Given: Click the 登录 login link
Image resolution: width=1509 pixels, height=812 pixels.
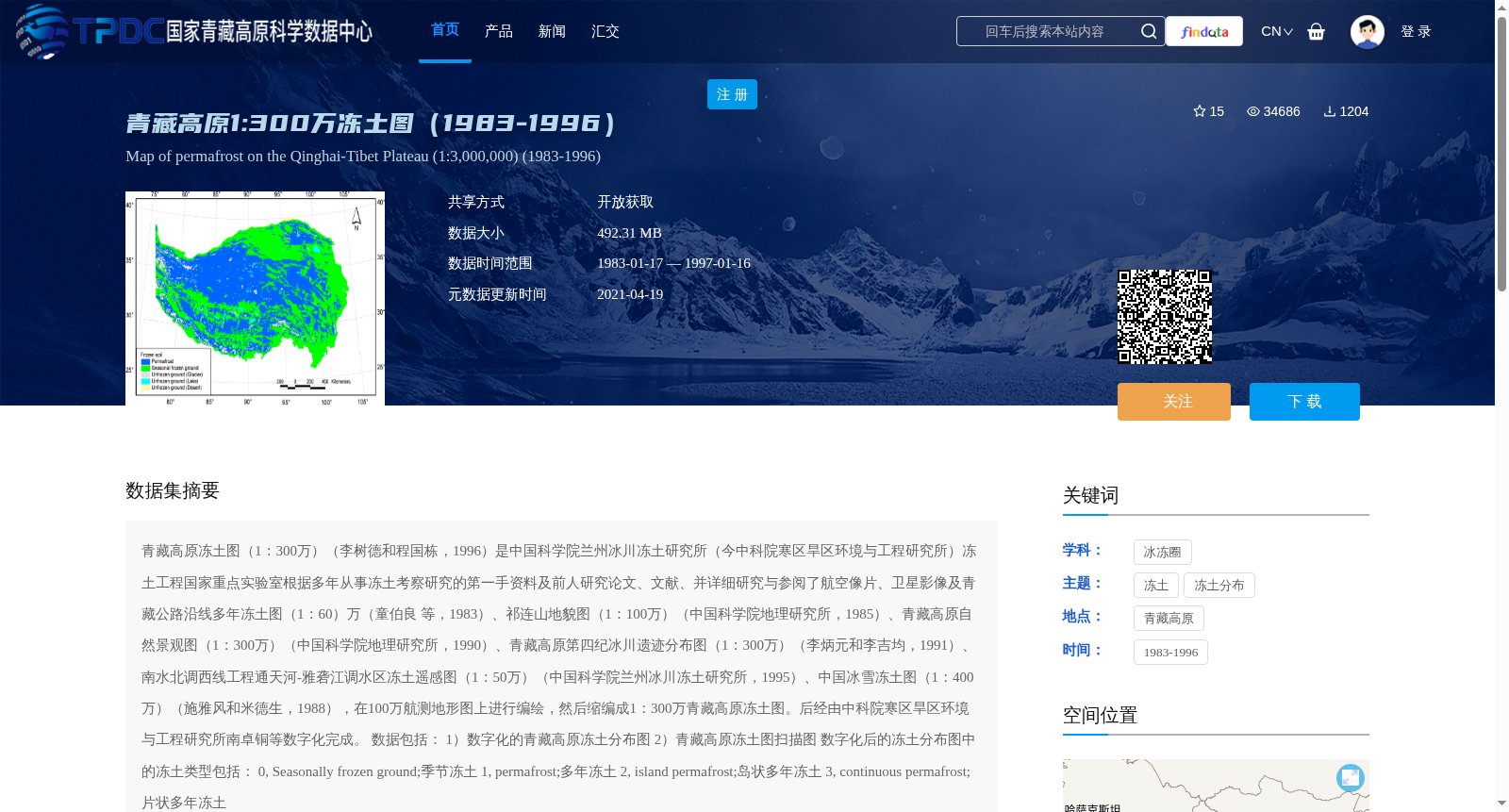Looking at the screenshot, I should [x=1416, y=31].
